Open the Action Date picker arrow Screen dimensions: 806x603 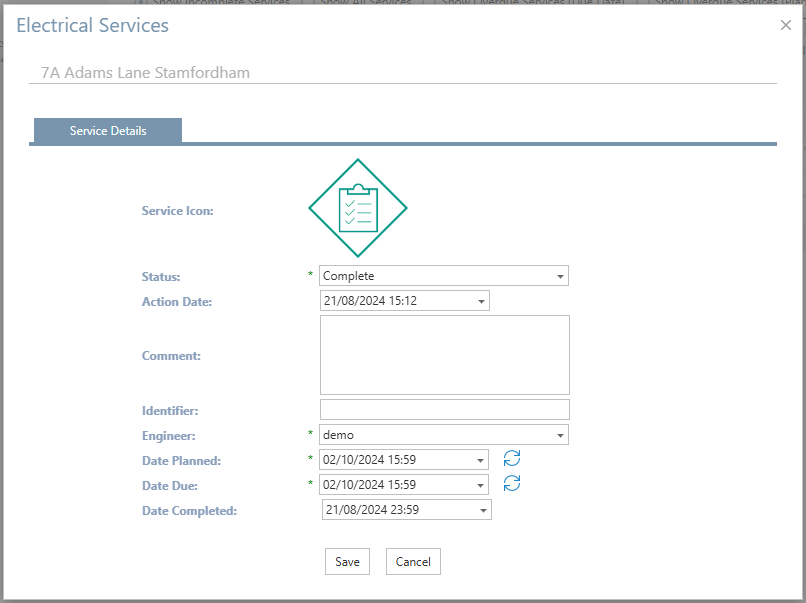(481, 301)
